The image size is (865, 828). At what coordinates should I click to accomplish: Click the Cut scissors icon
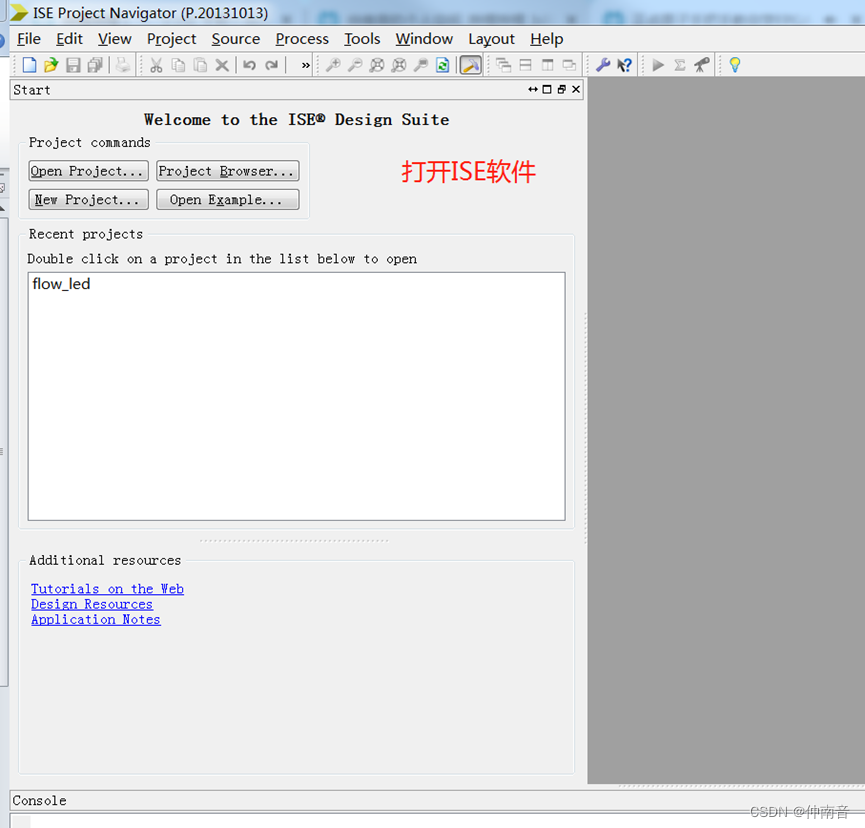(156, 65)
